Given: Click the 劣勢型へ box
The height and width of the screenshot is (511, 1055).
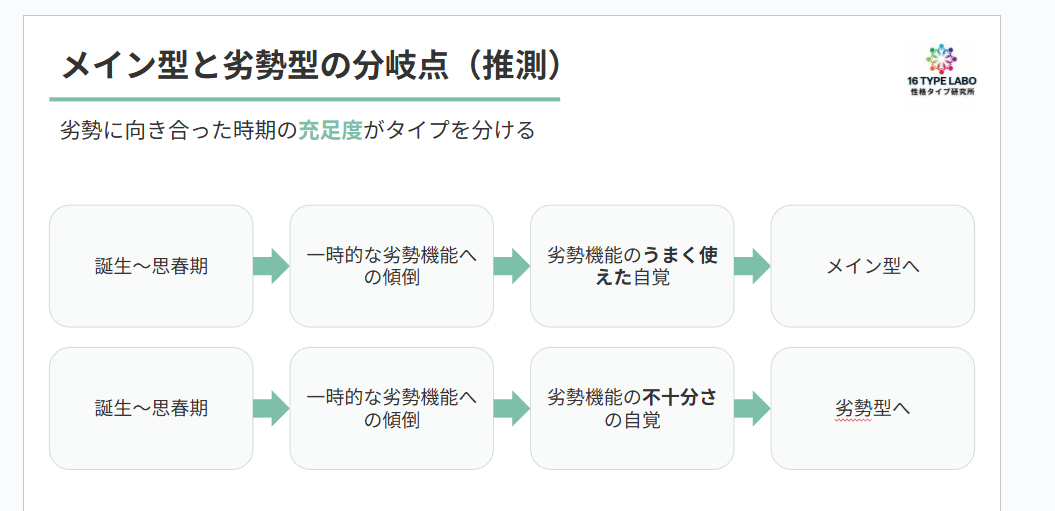Looking at the screenshot, I should click(872, 408).
